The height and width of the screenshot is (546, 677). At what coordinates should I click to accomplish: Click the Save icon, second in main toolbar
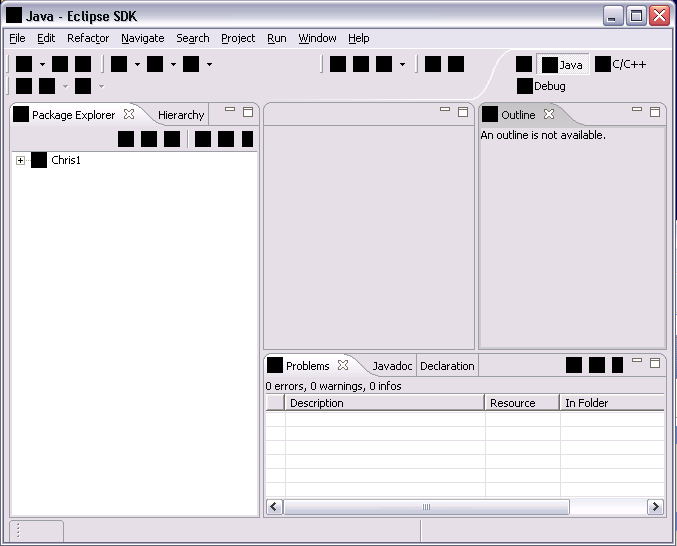[x=60, y=64]
